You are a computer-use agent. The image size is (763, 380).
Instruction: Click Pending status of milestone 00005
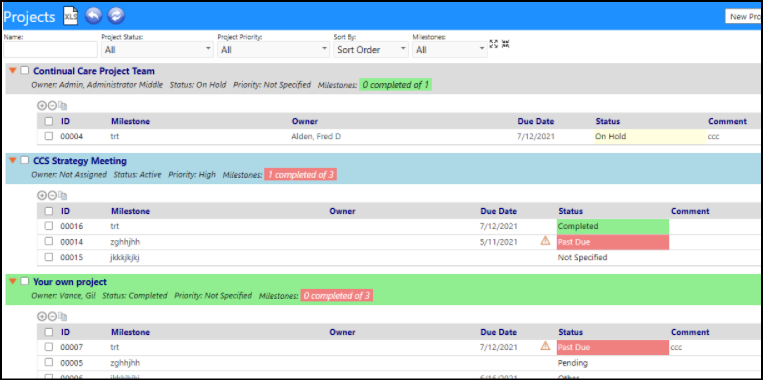(x=573, y=363)
